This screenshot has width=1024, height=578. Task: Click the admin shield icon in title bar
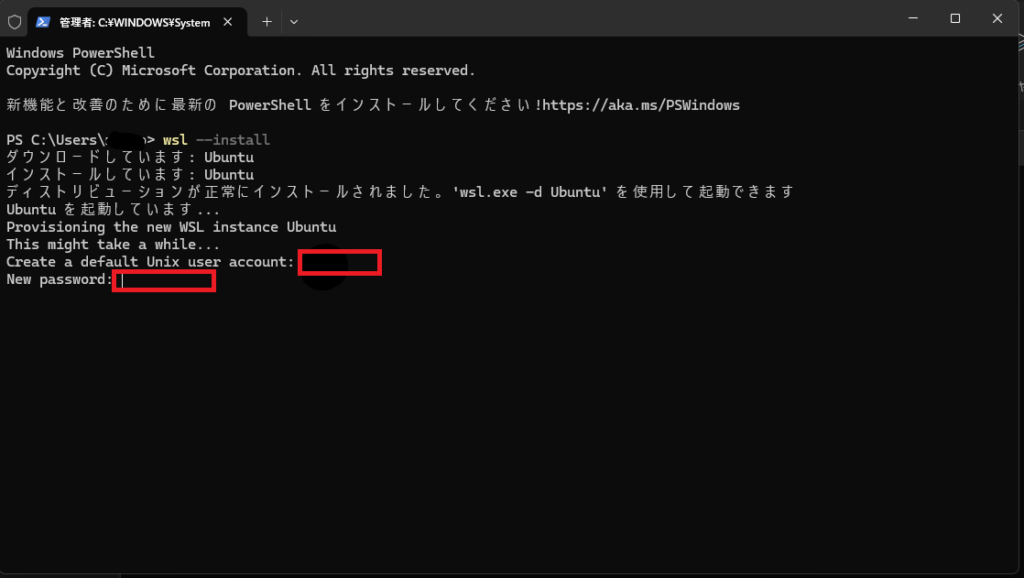[x=14, y=22]
